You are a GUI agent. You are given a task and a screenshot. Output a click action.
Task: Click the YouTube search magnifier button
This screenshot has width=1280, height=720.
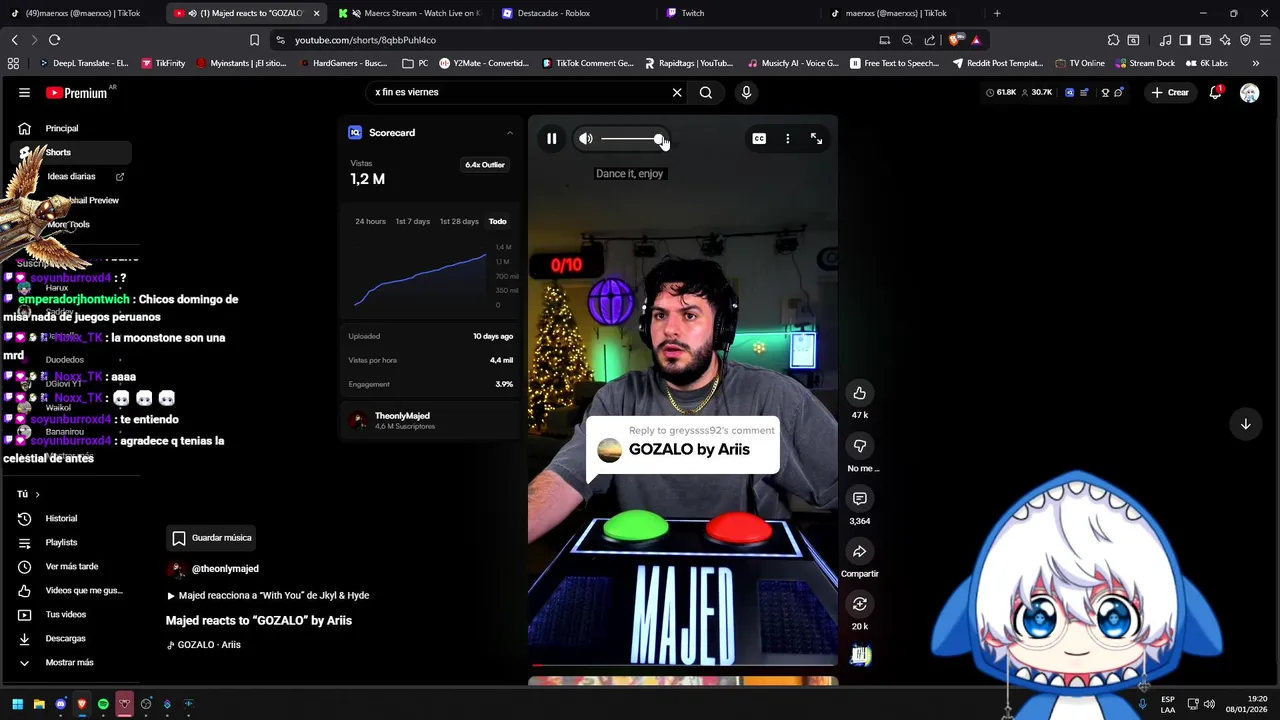706,92
